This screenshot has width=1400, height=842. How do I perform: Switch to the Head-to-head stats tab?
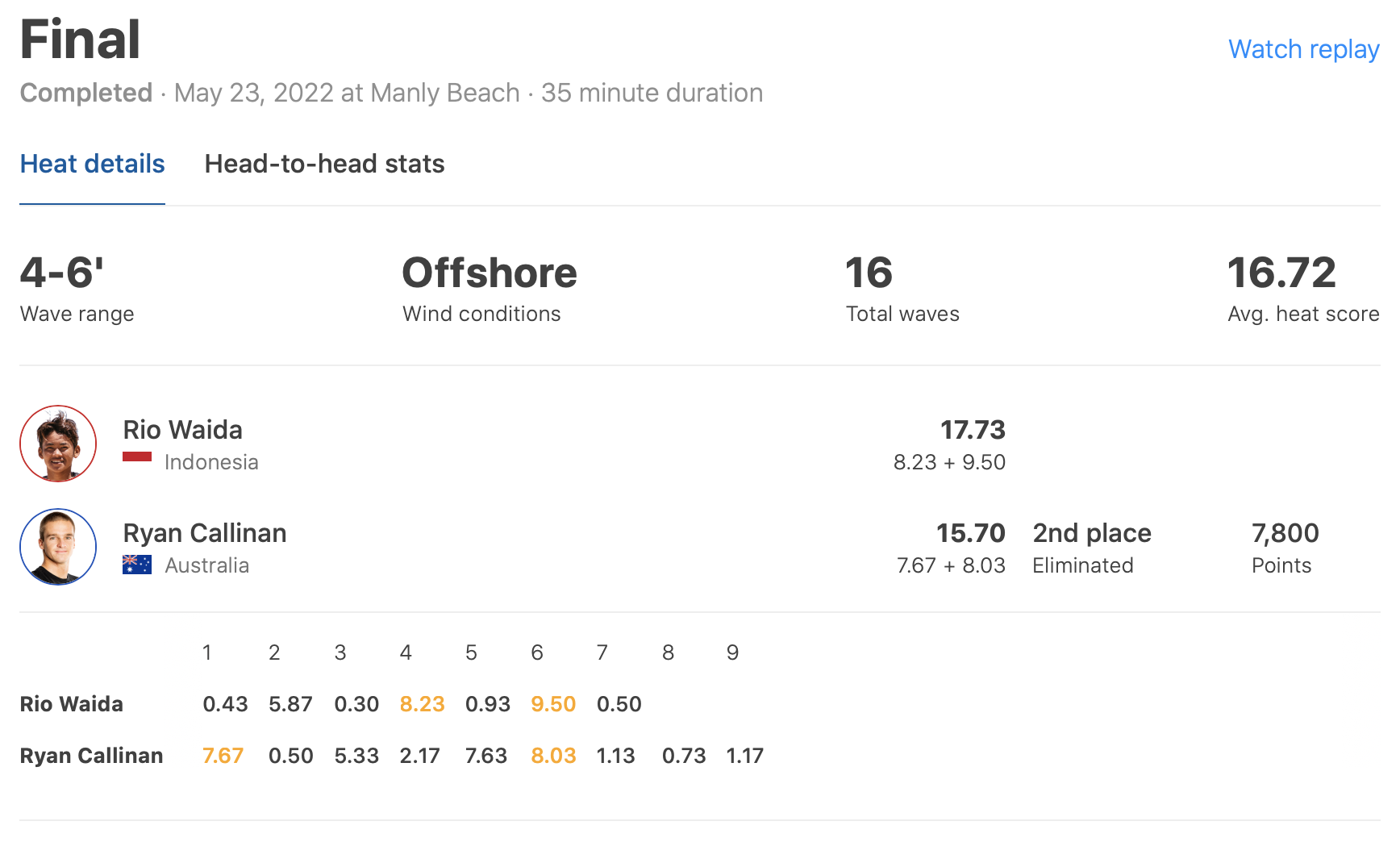[324, 164]
